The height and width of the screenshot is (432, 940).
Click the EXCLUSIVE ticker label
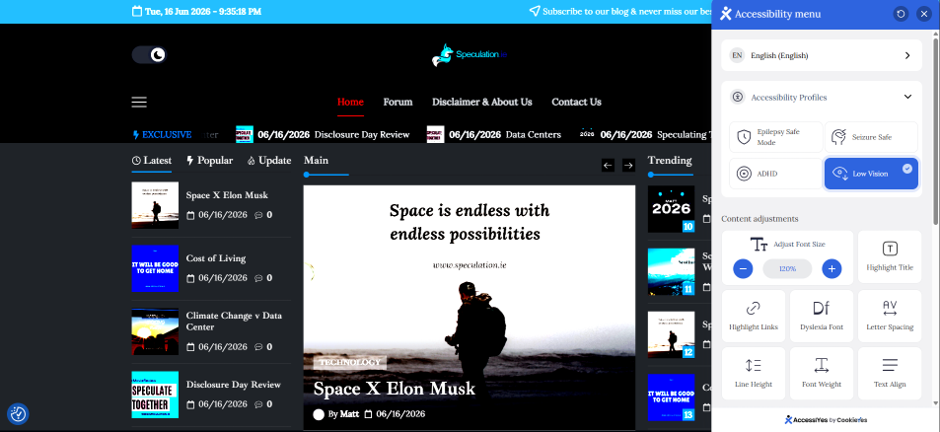coord(162,135)
